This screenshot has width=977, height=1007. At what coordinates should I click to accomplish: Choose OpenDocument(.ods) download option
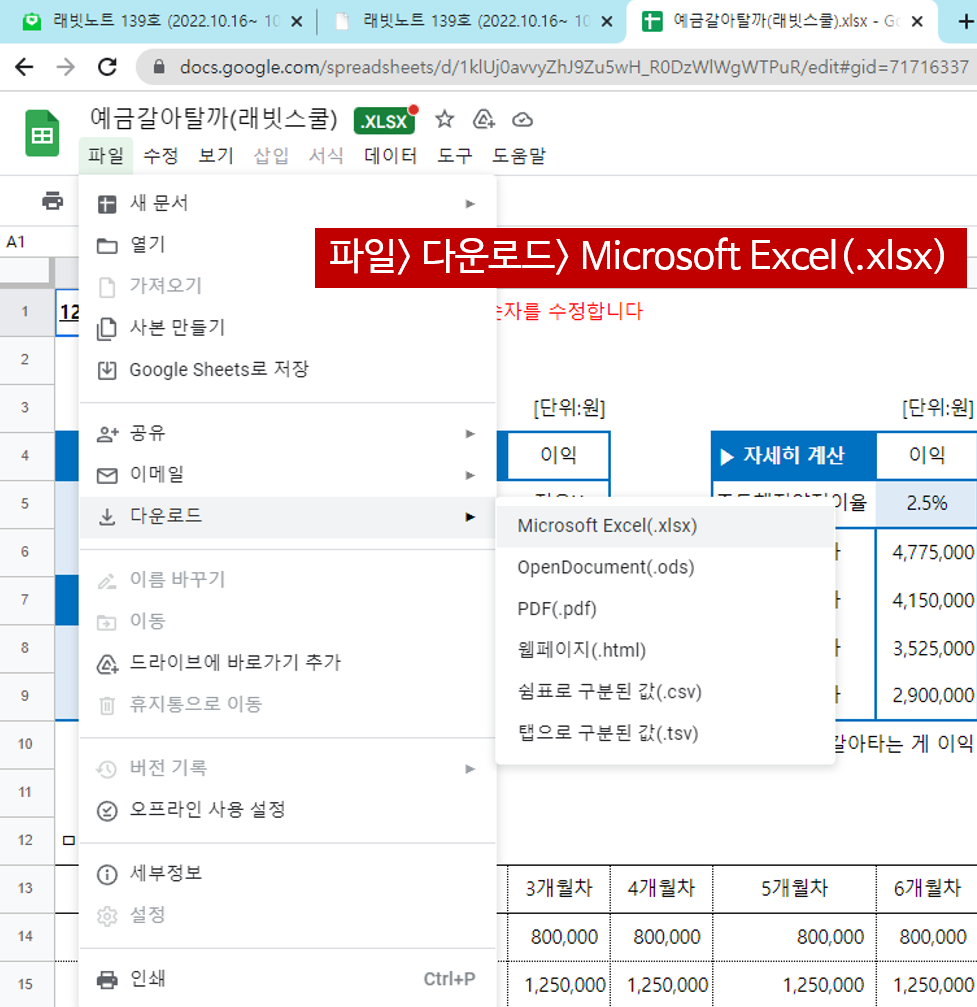[665, 568]
